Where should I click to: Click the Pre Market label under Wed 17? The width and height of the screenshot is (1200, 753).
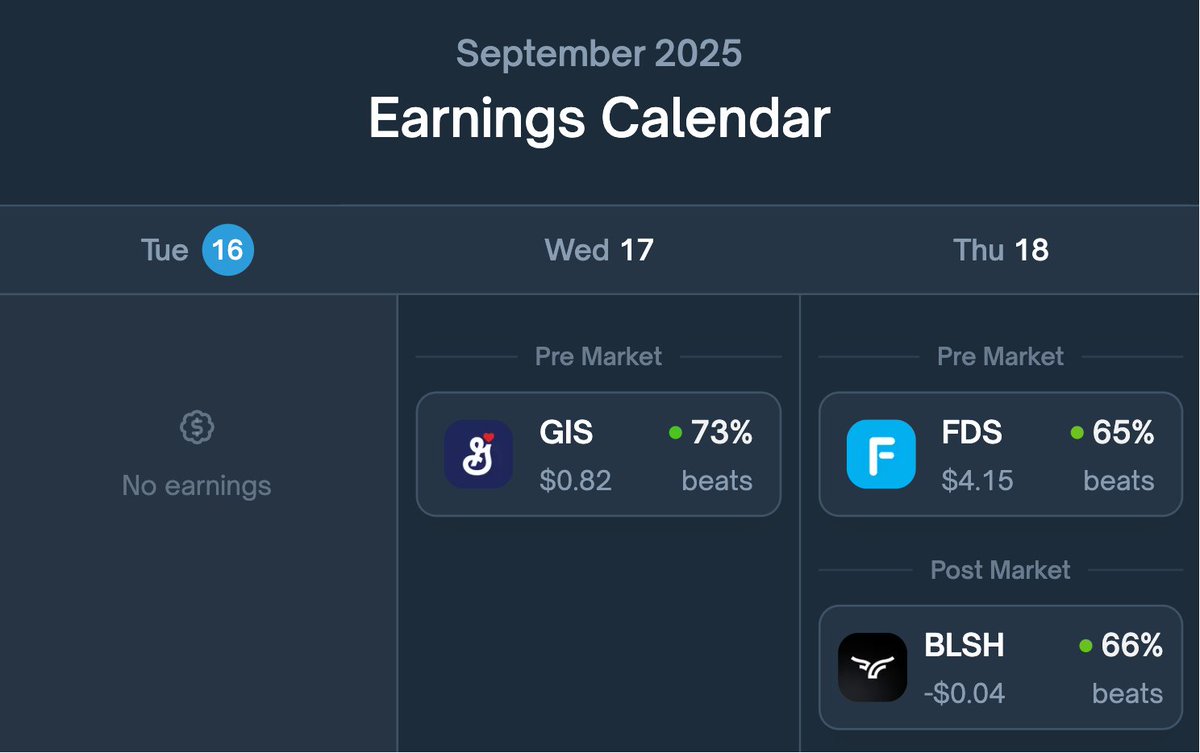coord(598,357)
